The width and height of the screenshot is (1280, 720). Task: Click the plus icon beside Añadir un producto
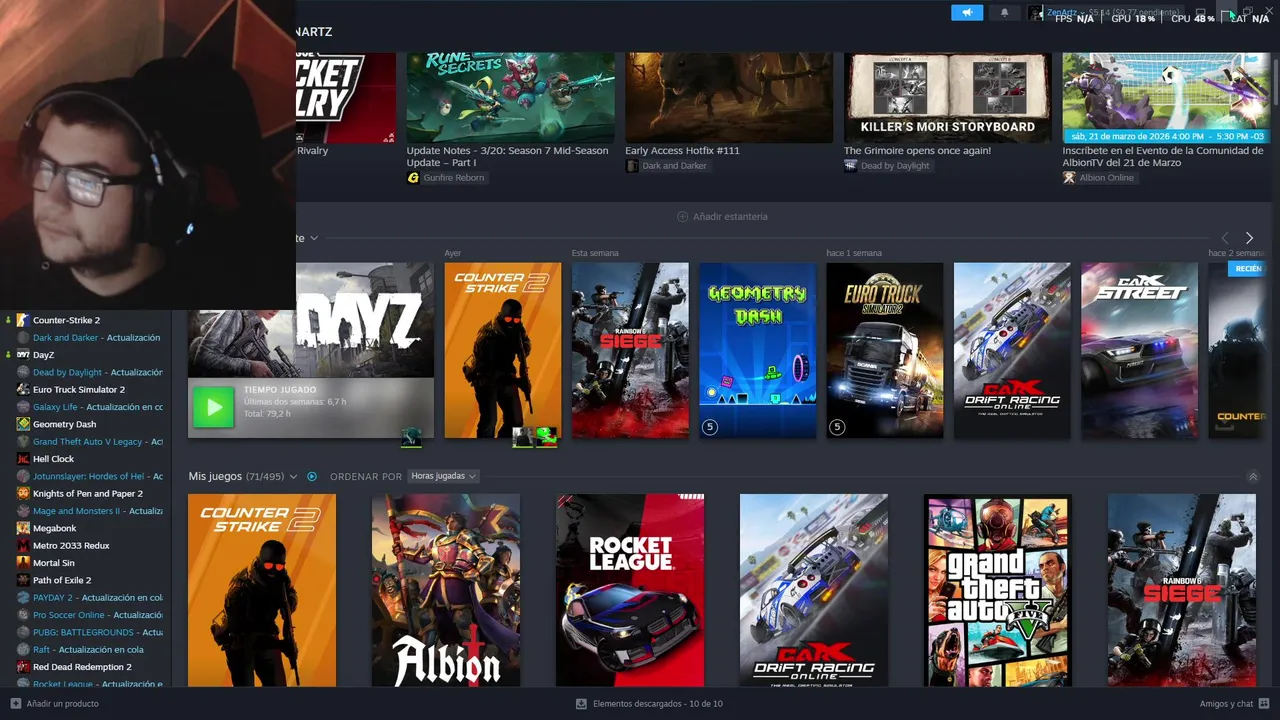click(15, 704)
